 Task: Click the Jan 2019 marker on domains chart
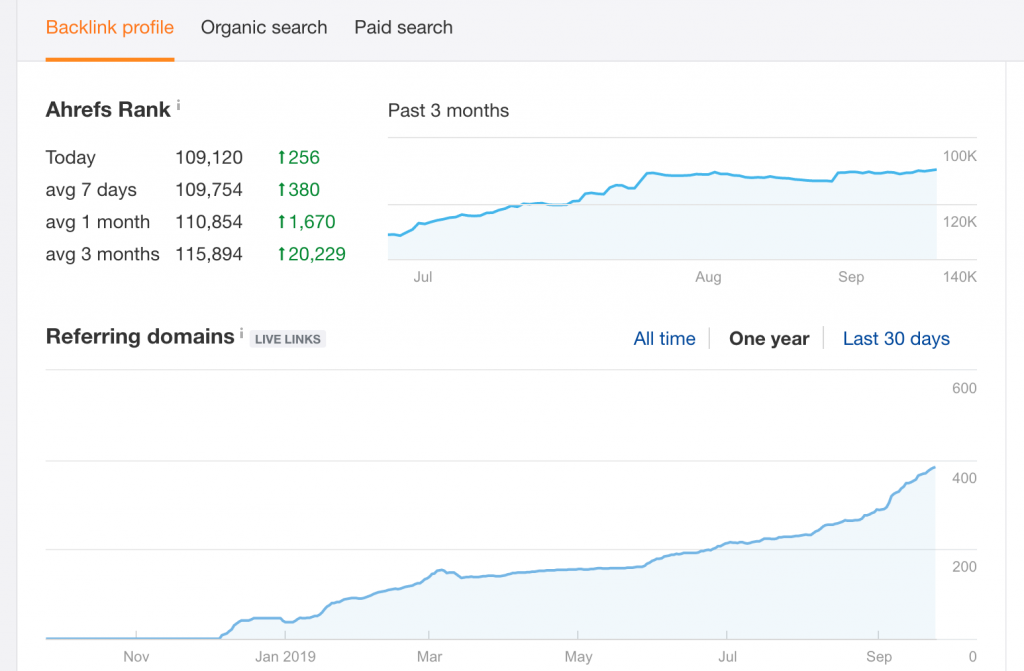[285, 657]
